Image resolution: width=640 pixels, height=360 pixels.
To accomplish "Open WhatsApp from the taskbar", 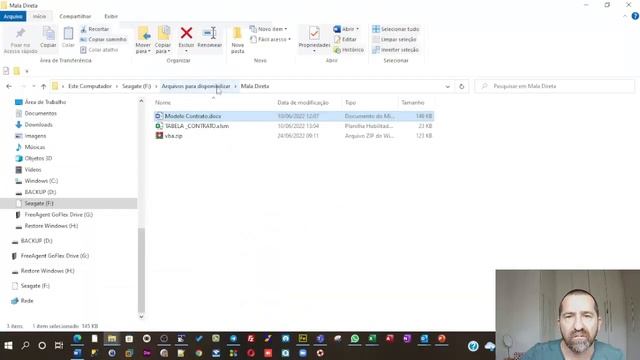I will 355,339.
